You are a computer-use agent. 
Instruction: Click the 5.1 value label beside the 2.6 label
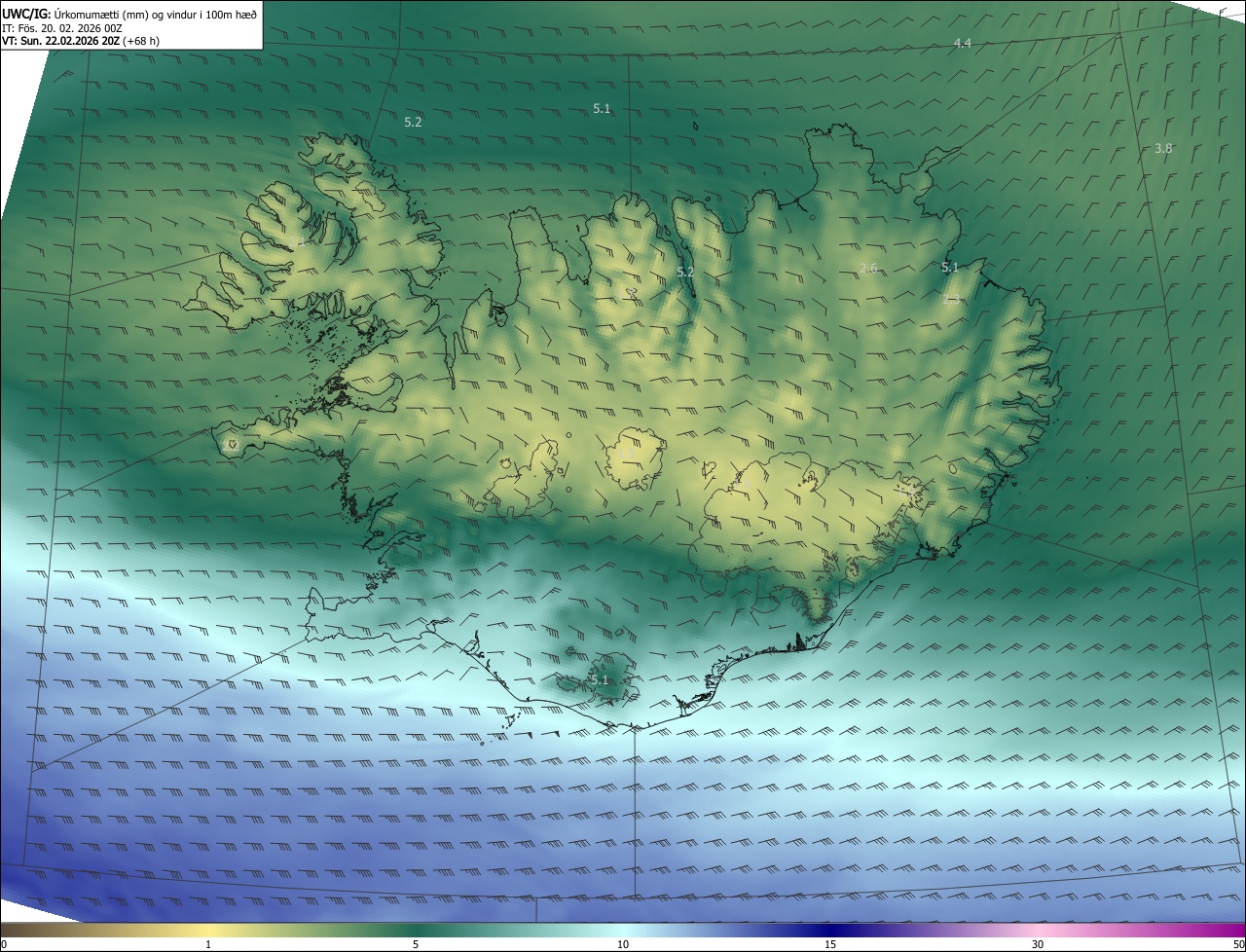[x=950, y=267]
